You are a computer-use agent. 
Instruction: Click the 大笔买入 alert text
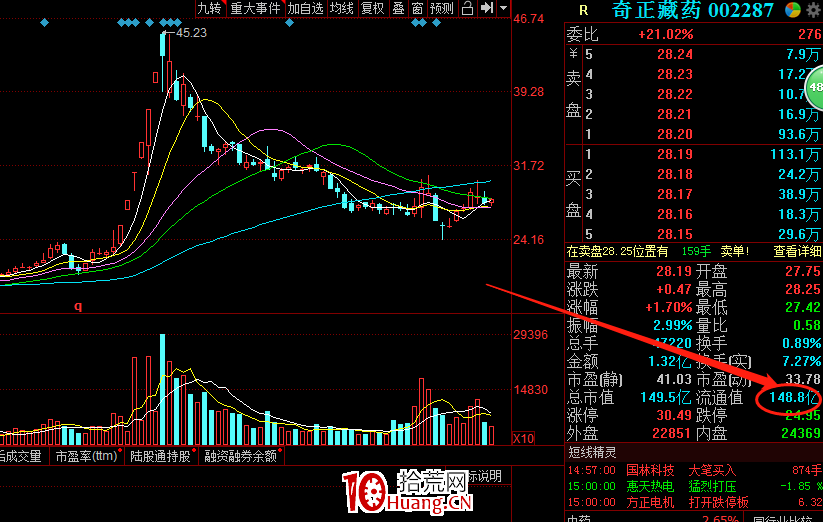point(712,471)
